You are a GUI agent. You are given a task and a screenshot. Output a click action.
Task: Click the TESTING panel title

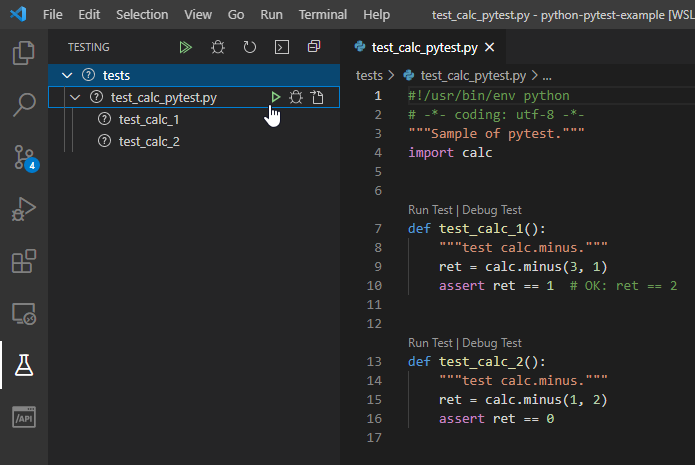coord(89,47)
